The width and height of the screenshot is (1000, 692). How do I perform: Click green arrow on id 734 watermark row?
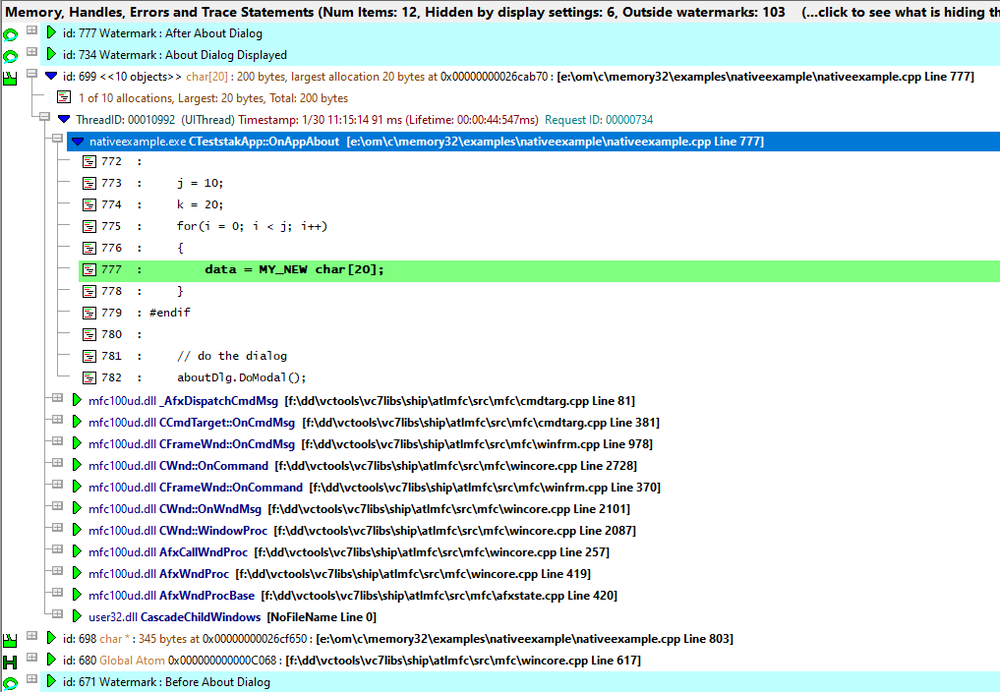tap(52, 54)
